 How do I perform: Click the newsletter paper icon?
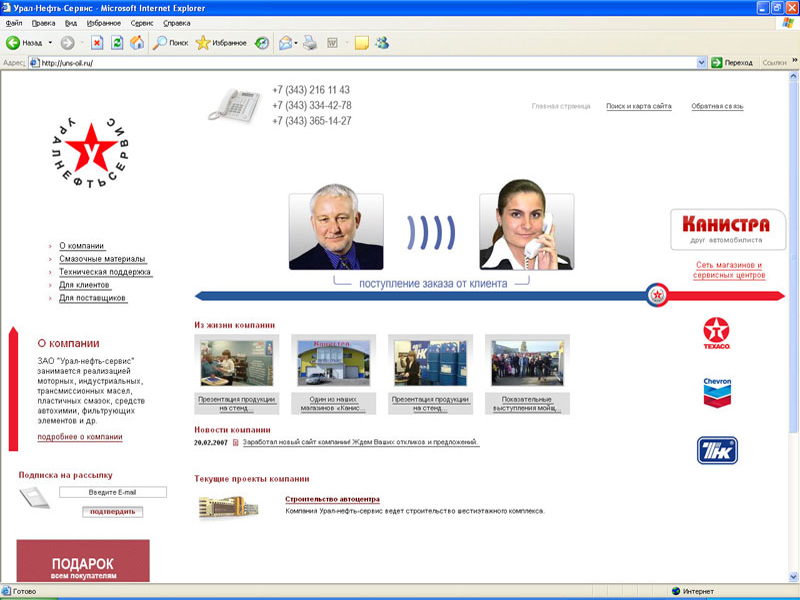point(35,497)
